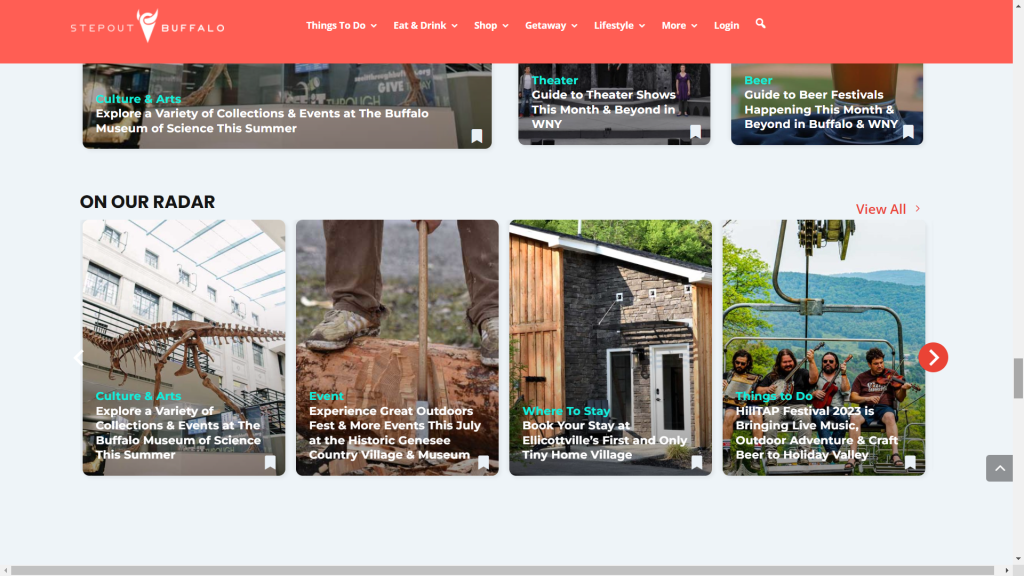Expand the Things To Do menu
The image size is (1024, 576).
click(342, 25)
